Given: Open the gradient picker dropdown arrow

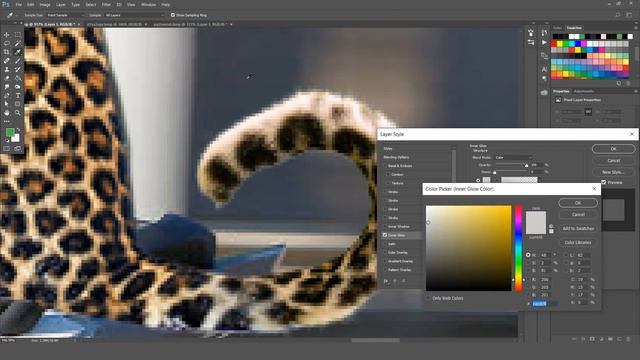Looking at the screenshot, I should [x=540, y=180].
